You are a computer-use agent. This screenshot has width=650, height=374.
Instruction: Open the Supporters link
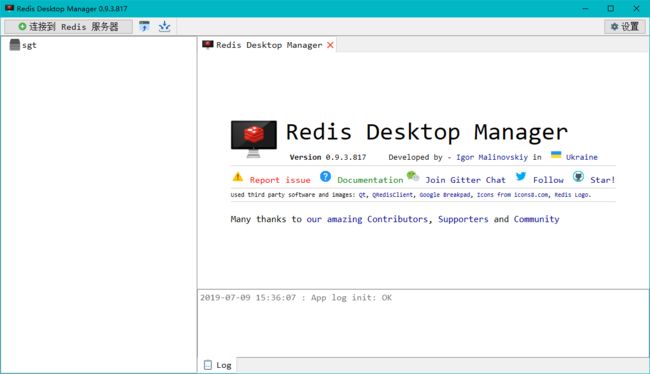coord(463,219)
